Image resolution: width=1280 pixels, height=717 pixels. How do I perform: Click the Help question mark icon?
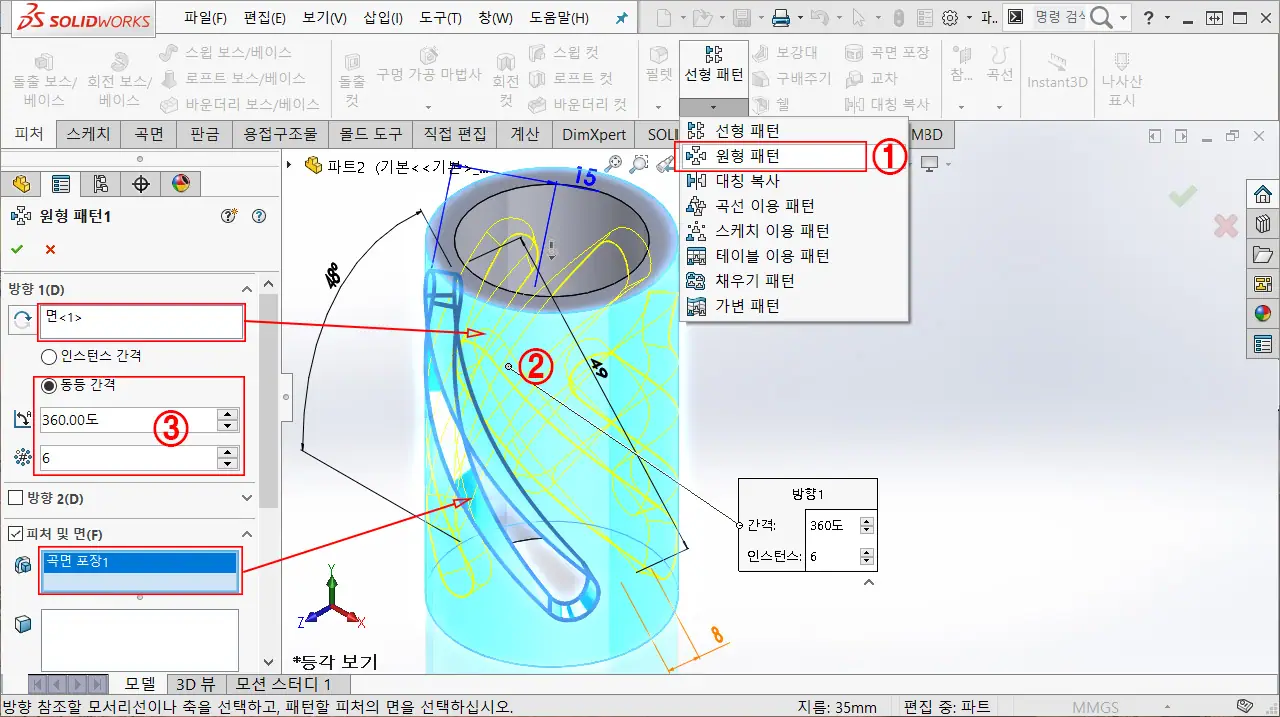[x=1149, y=18]
